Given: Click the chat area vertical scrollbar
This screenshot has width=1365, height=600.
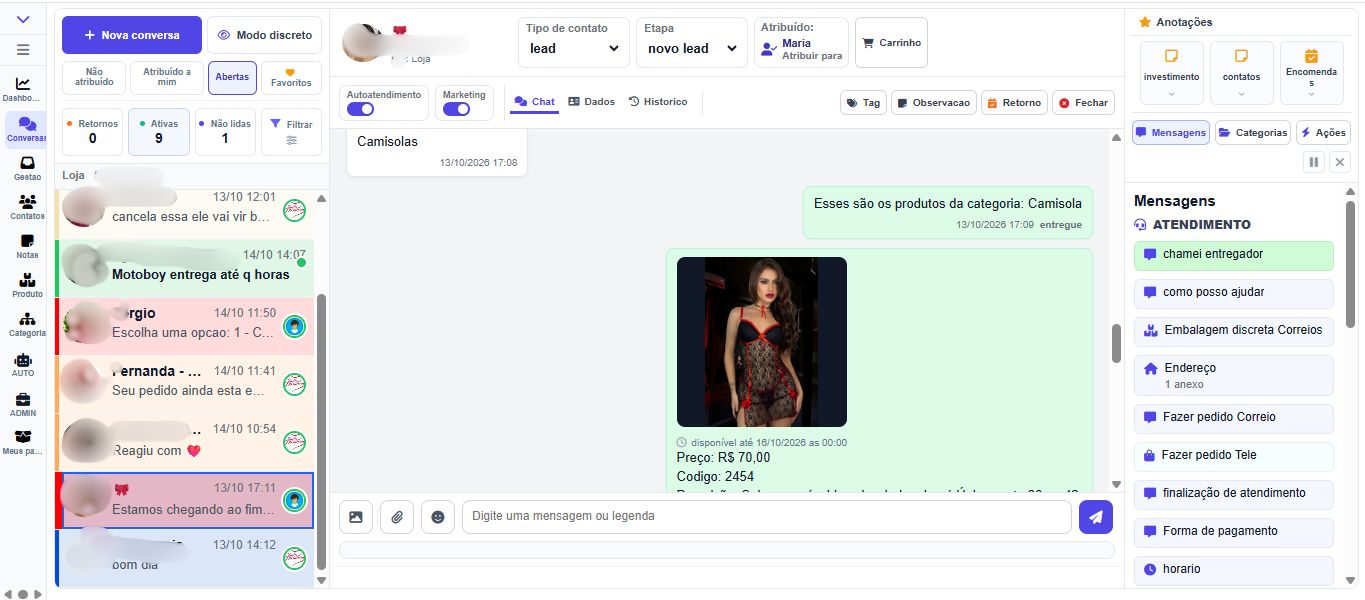Looking at the screenshot, I should tap(1116, 343).
